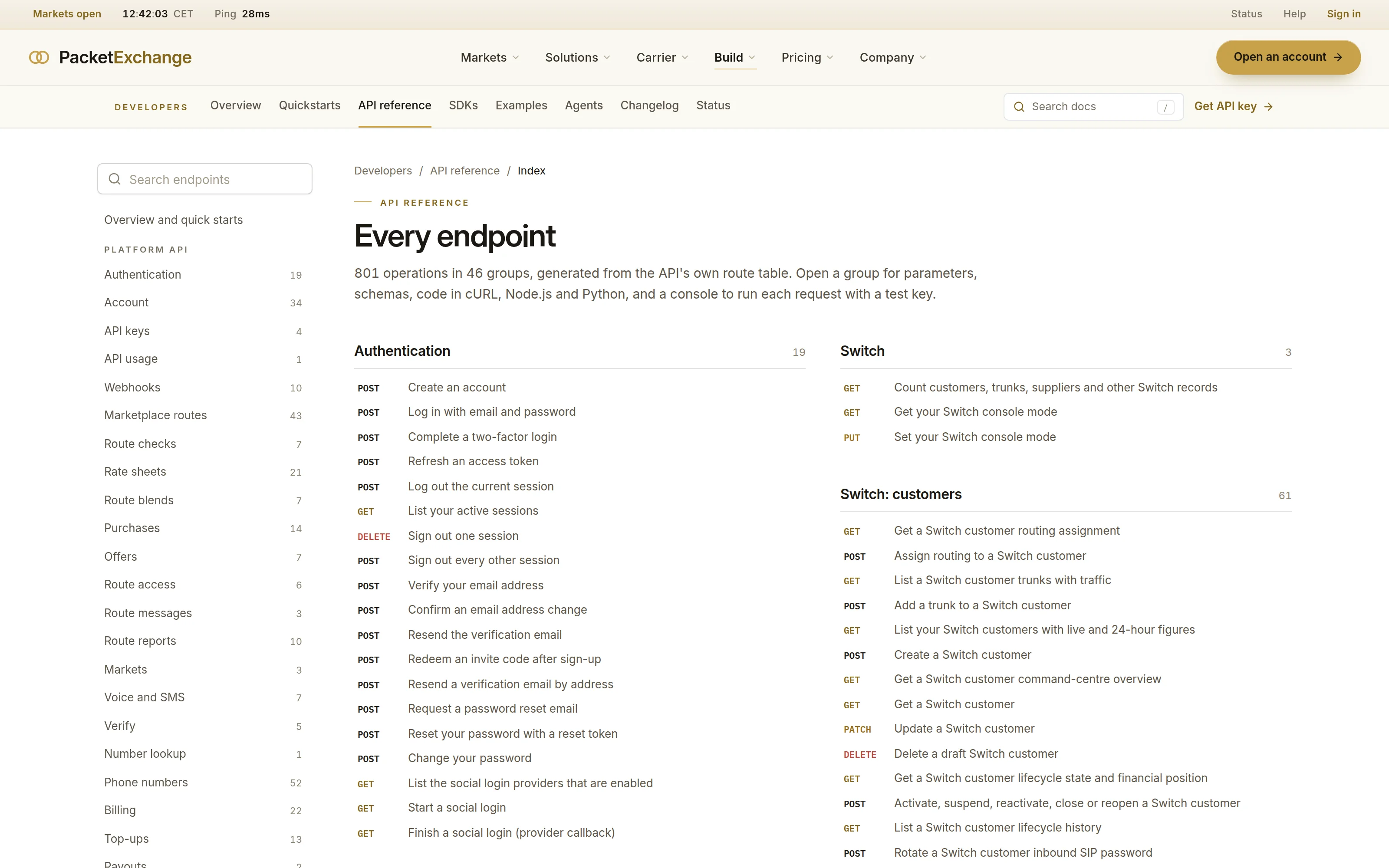Screen dimensions: 1389x868
Task: Select Marketplace routes in the sidebar
Action: 203,416
